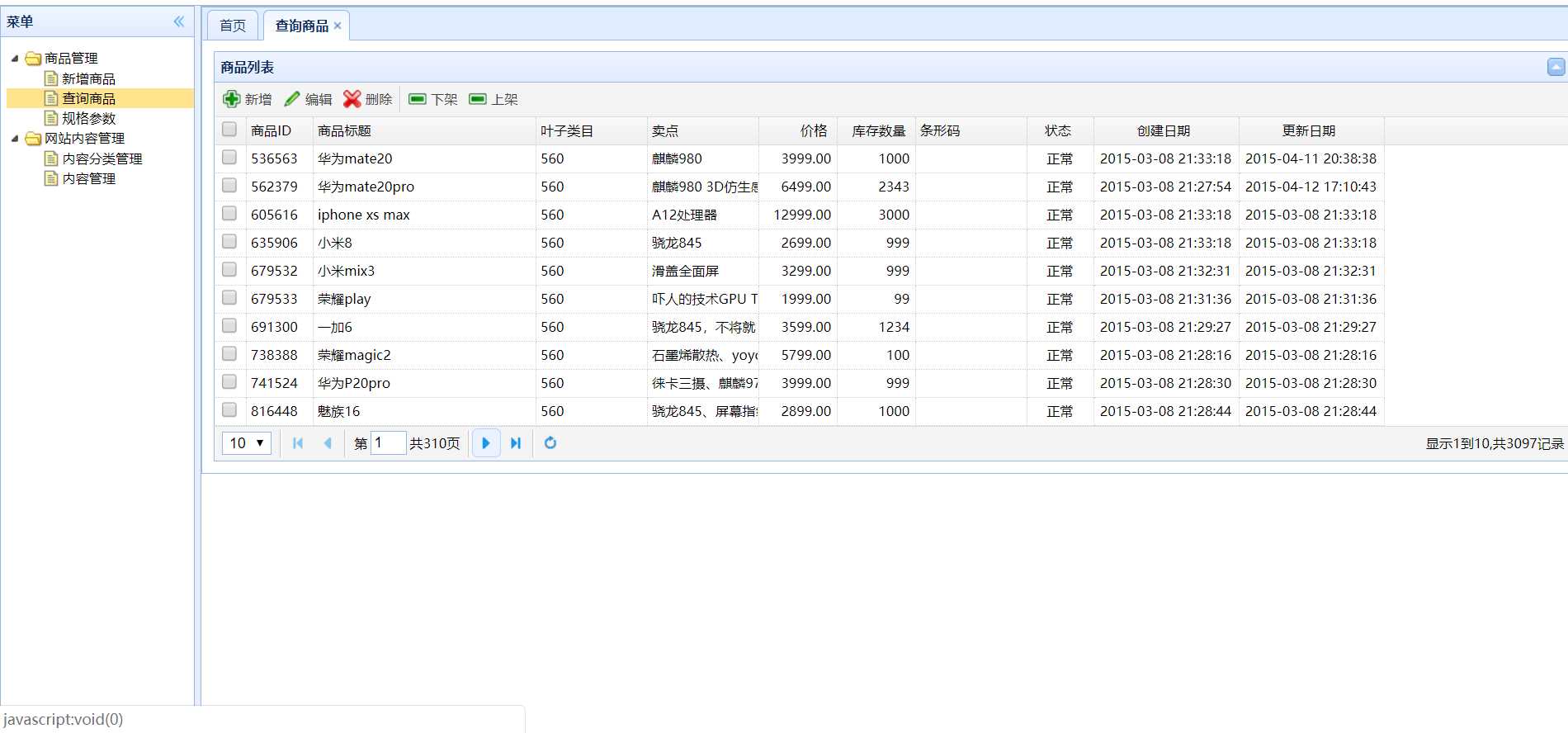1568x733 pixels.
Task: Check the box for 小米mix3 row
Action: pos(229,269)
